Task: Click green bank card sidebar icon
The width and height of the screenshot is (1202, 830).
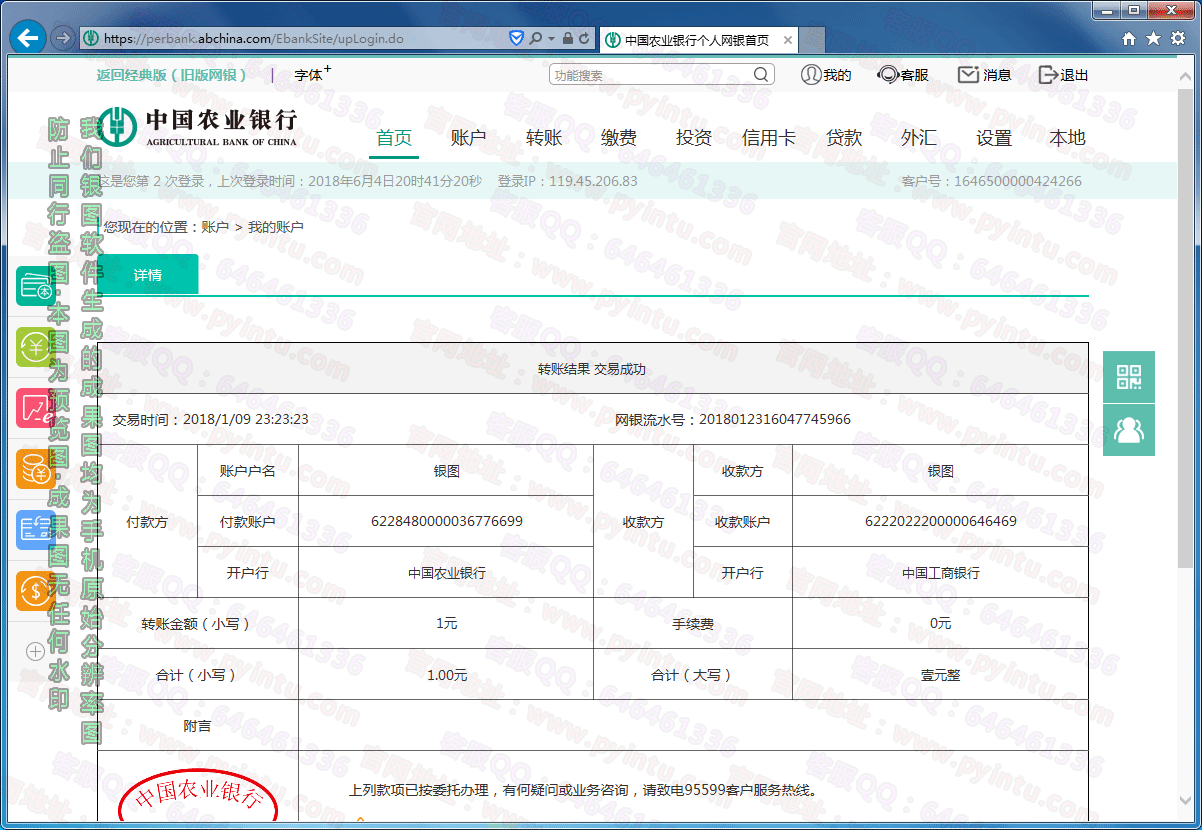Action: [x=36, y=287]
